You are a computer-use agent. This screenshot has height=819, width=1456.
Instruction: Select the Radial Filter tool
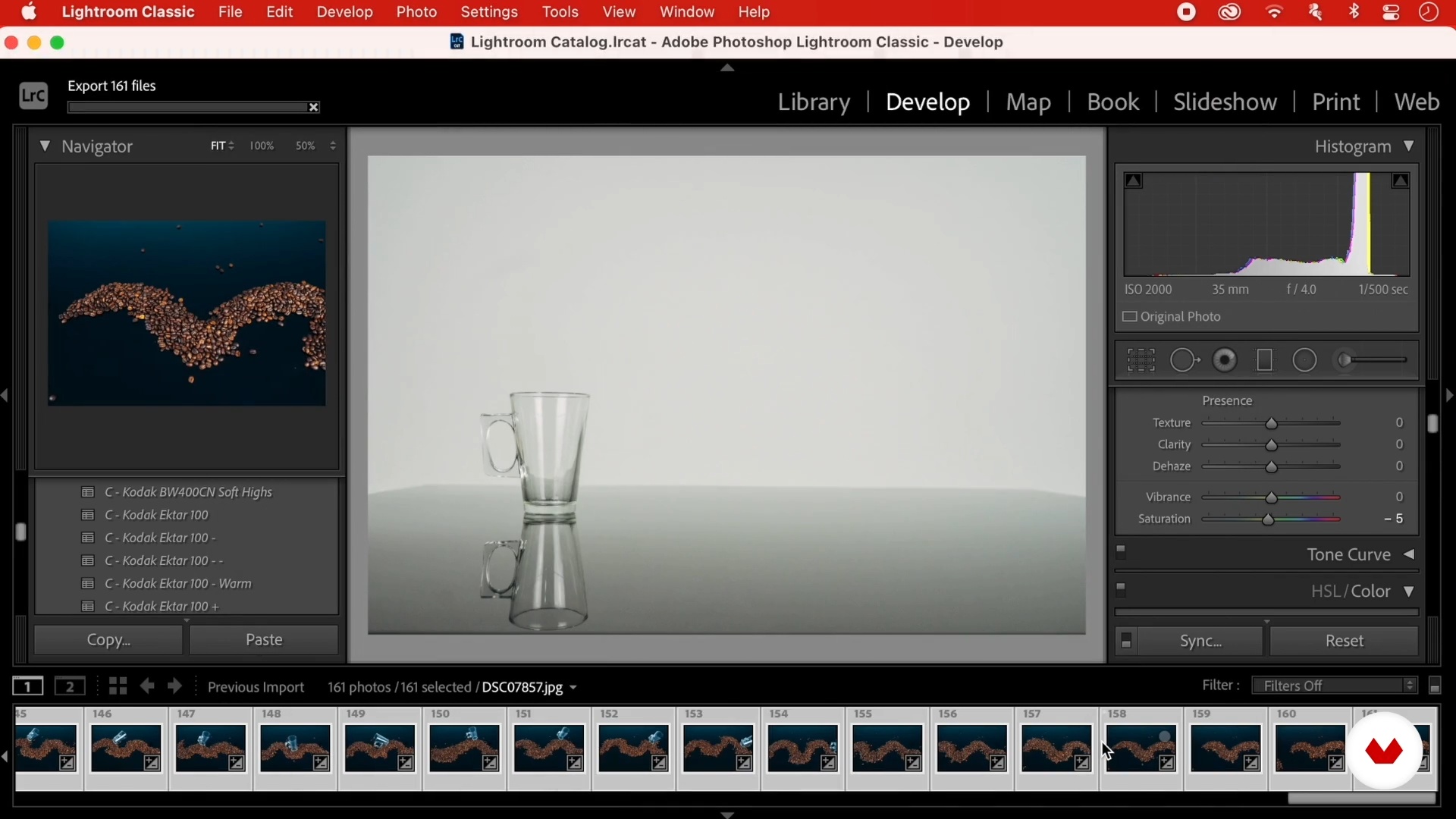1304,360
